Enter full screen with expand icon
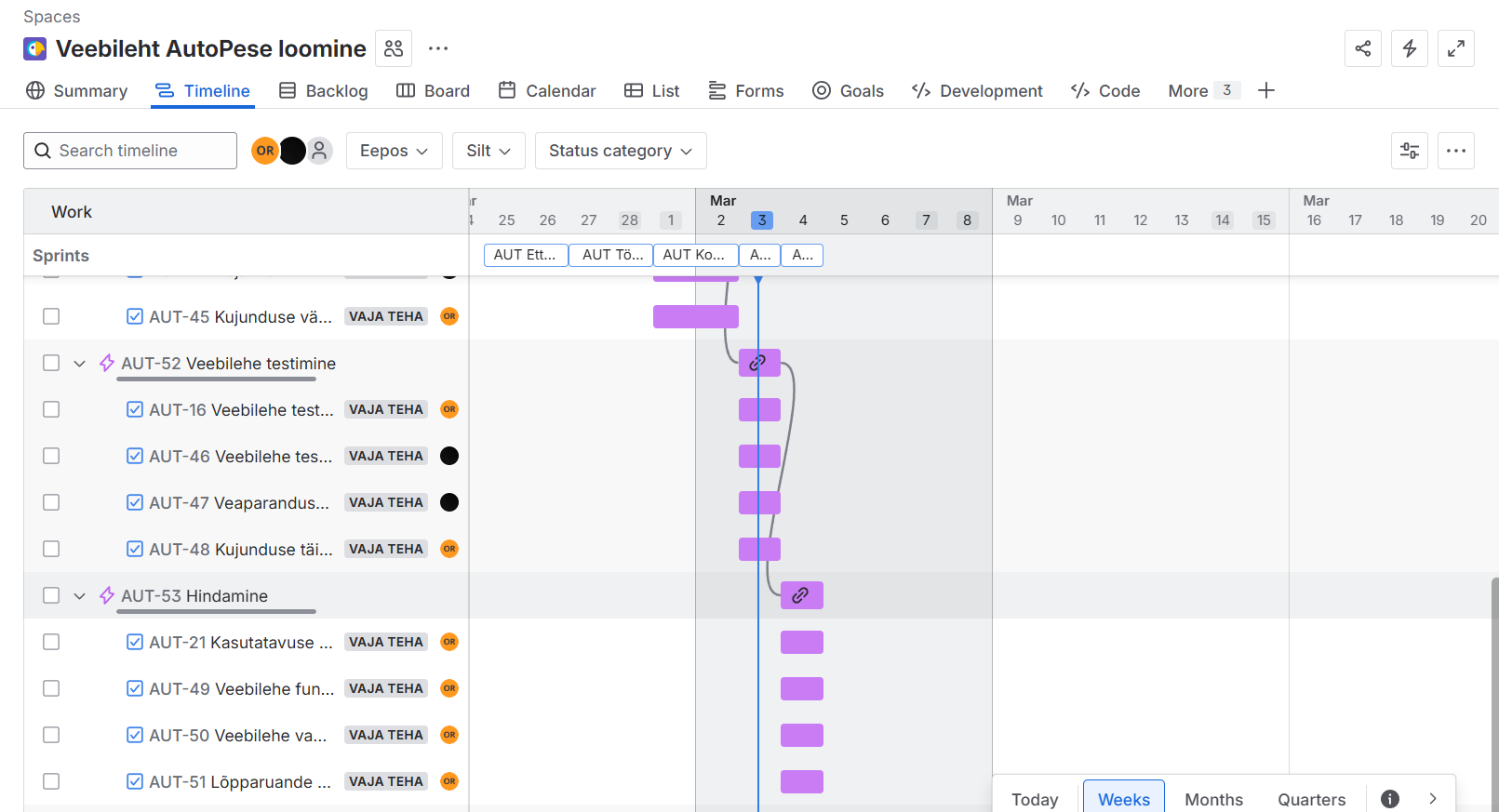 click(1455, 48)
